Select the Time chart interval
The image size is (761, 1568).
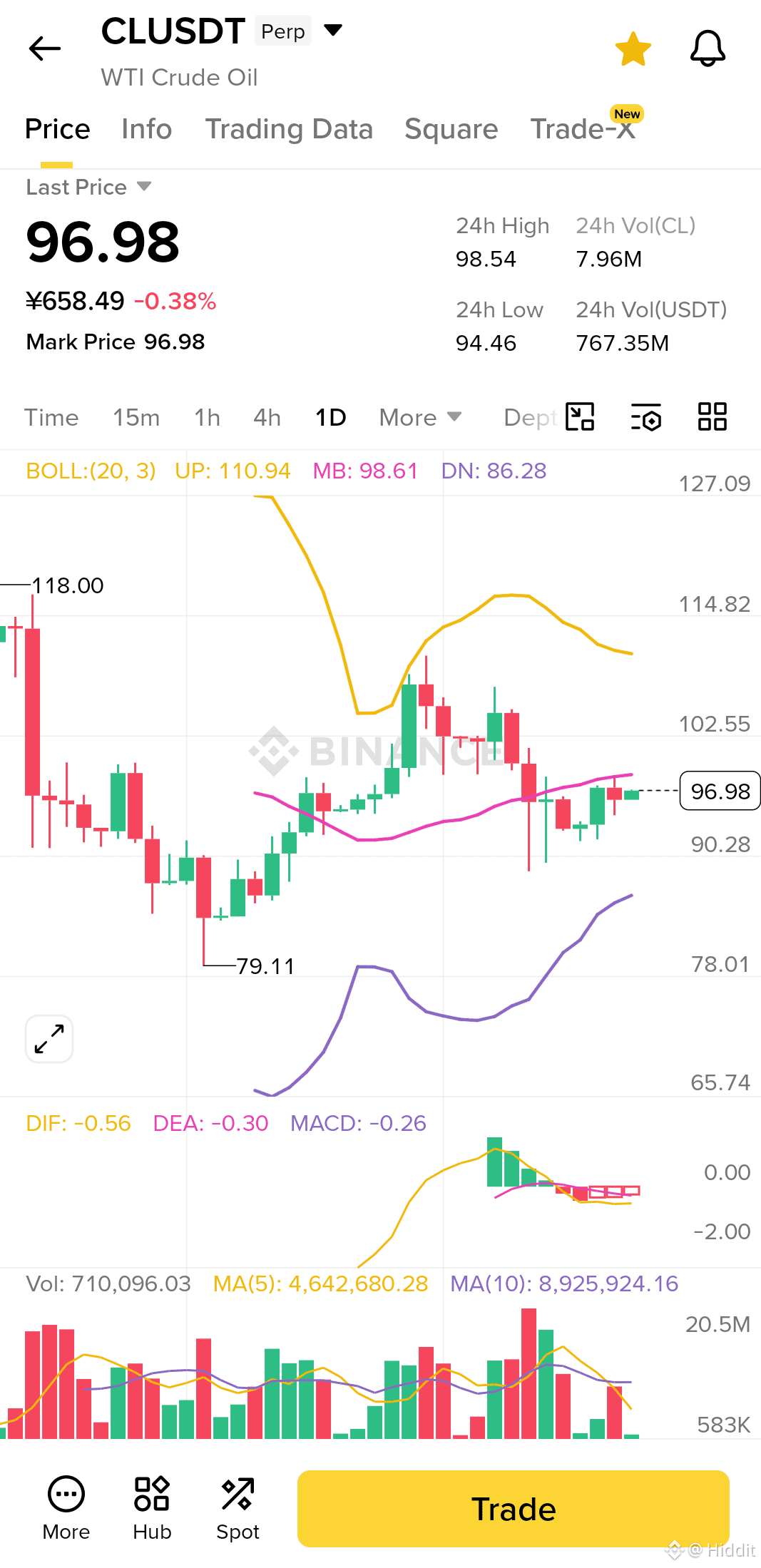click(x=51, y=418)
